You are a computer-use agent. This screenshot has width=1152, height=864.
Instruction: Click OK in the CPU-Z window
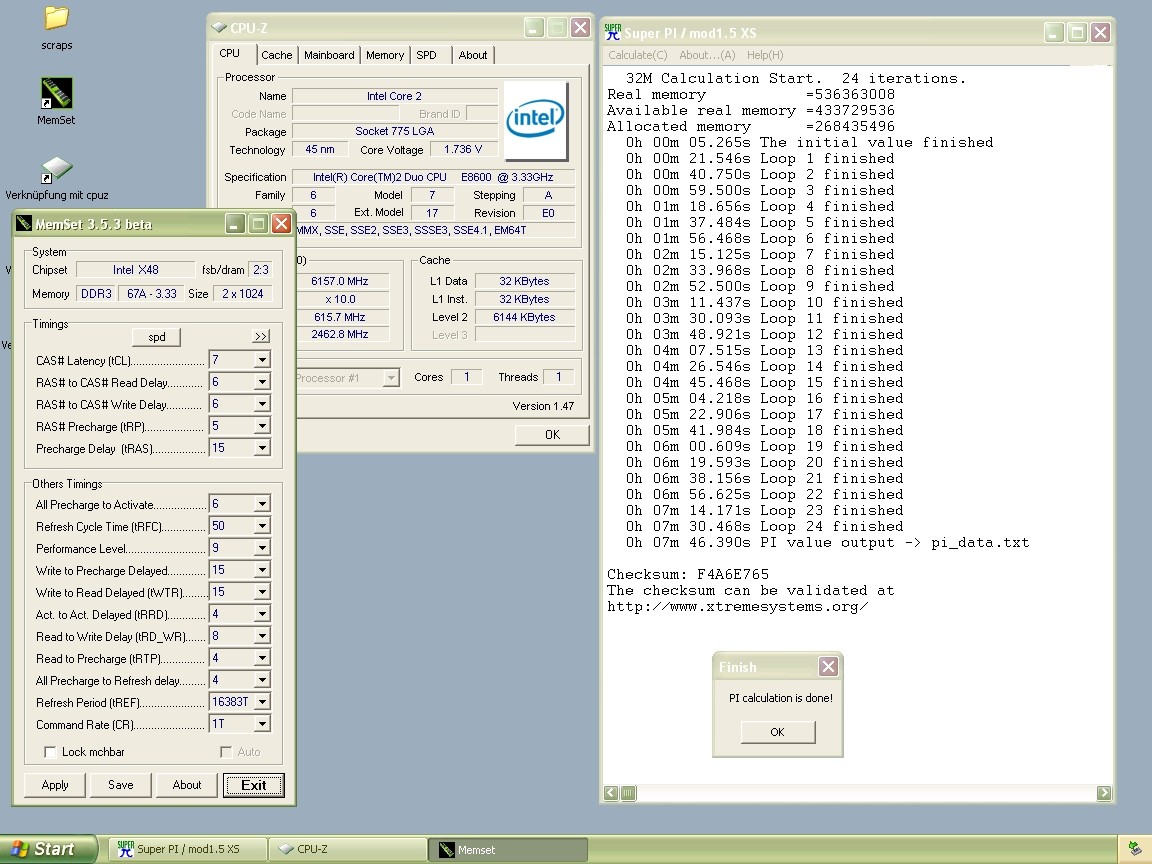[552, 434]
